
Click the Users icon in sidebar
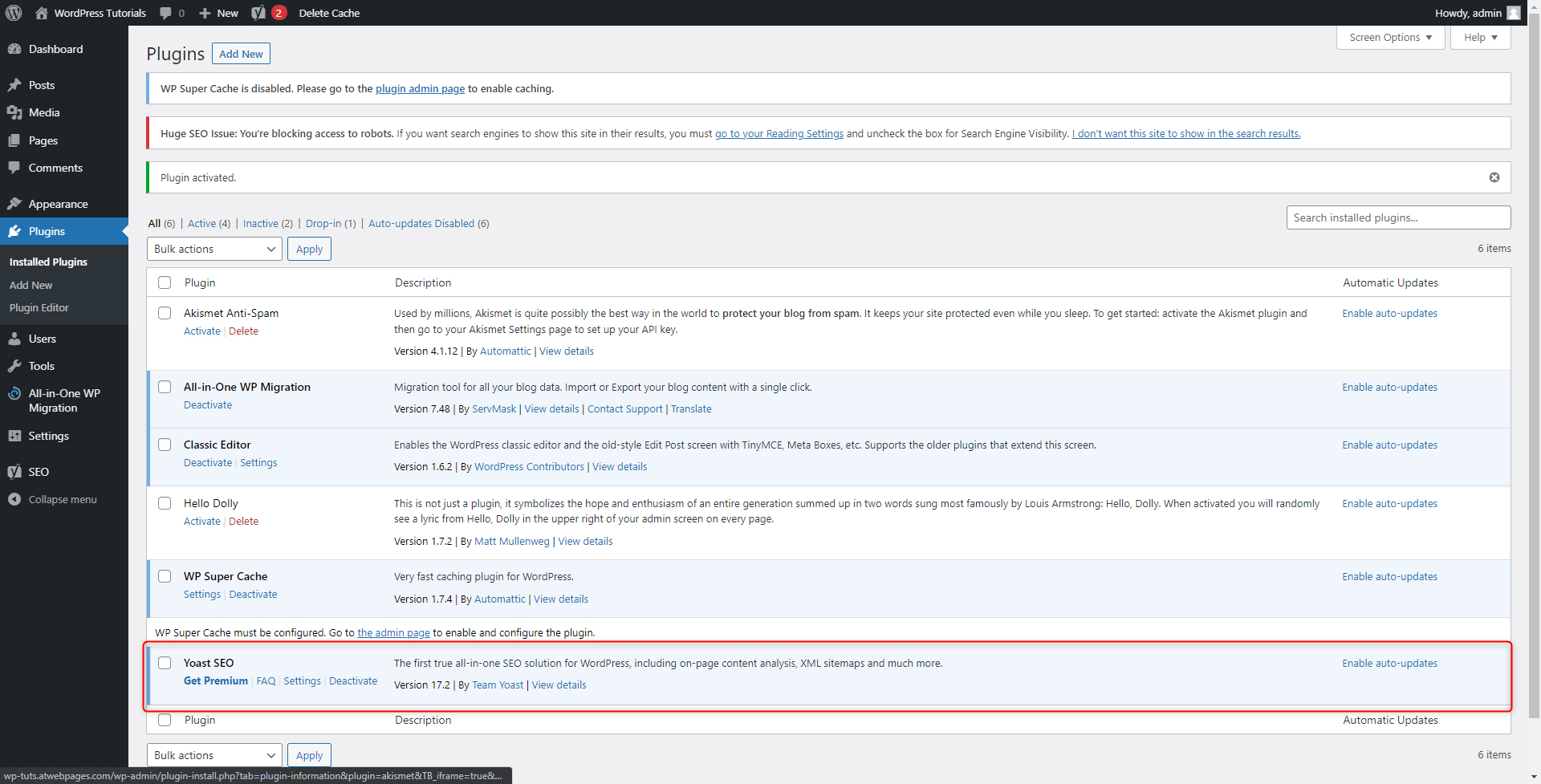coord(14,339)
